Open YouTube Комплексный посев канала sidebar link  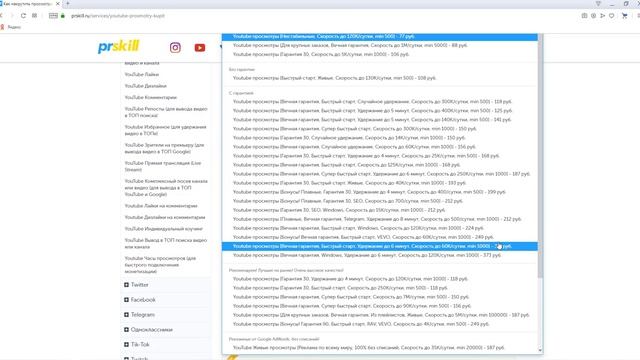pyautogui.click(x=166, y=187)
